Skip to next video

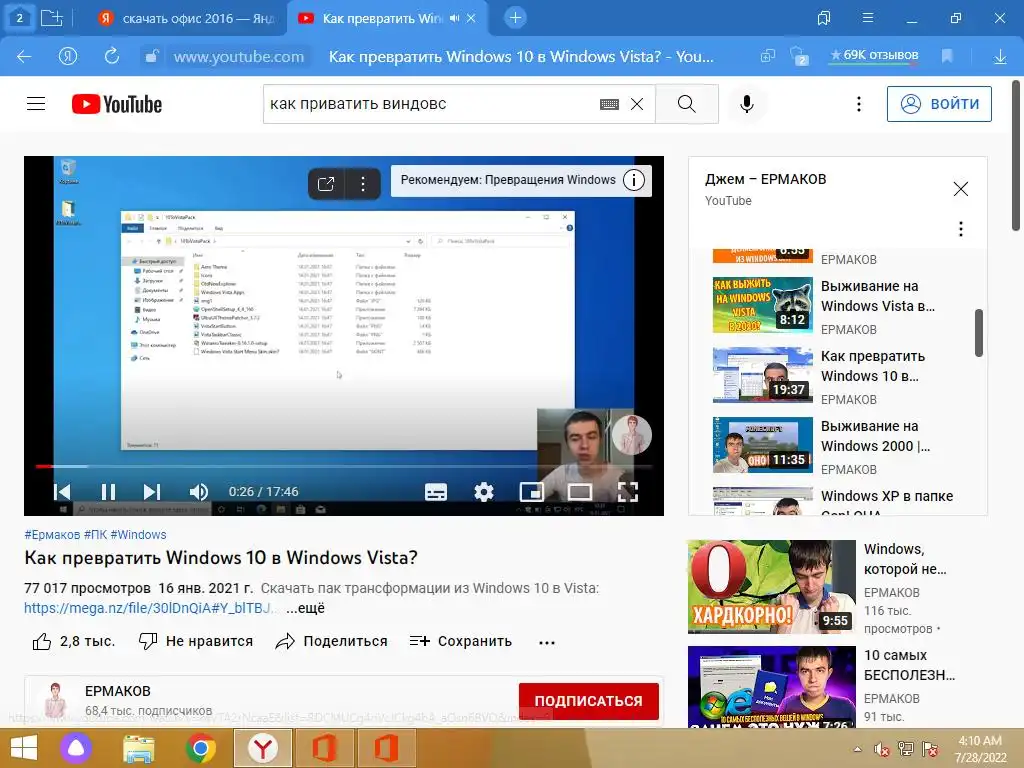click(x=152, y=492)
